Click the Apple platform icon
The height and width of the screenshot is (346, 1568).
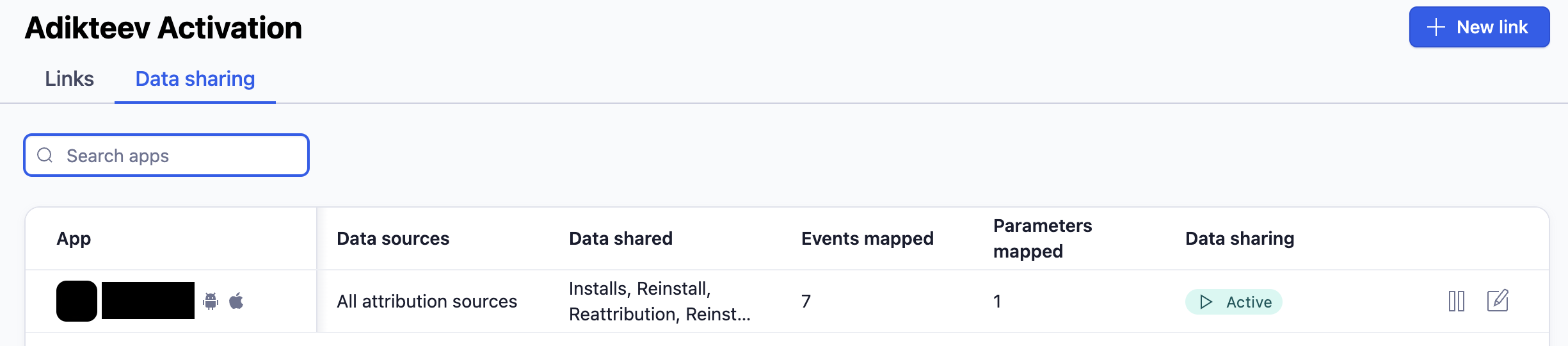(236, 301)
